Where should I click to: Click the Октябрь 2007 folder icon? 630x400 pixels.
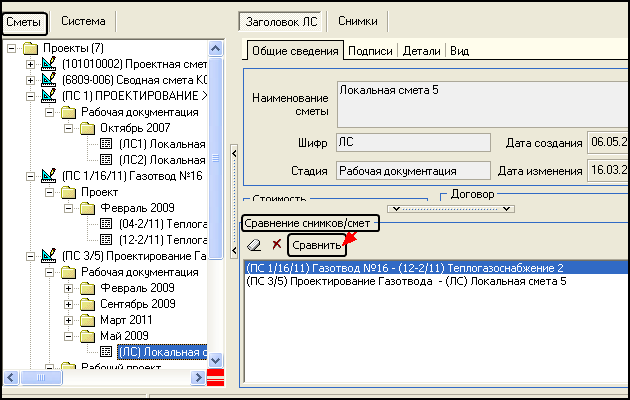[88, 128]
